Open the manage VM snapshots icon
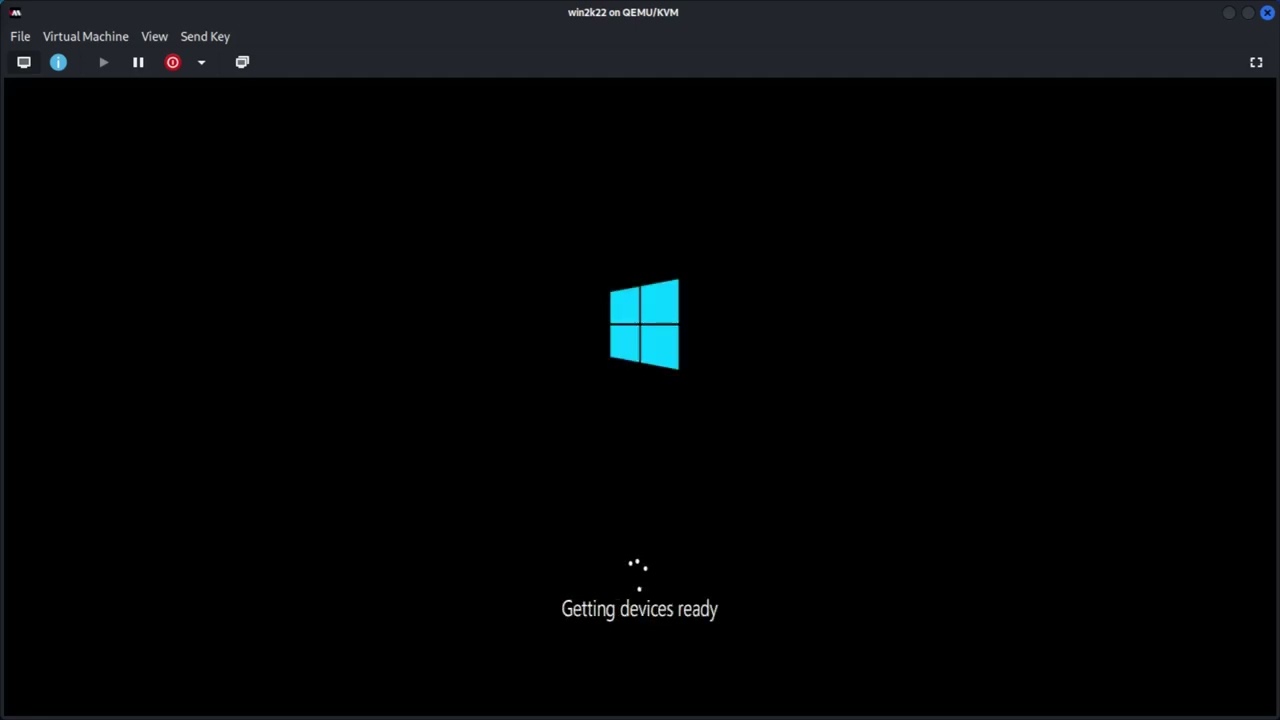 pos(242,62)
